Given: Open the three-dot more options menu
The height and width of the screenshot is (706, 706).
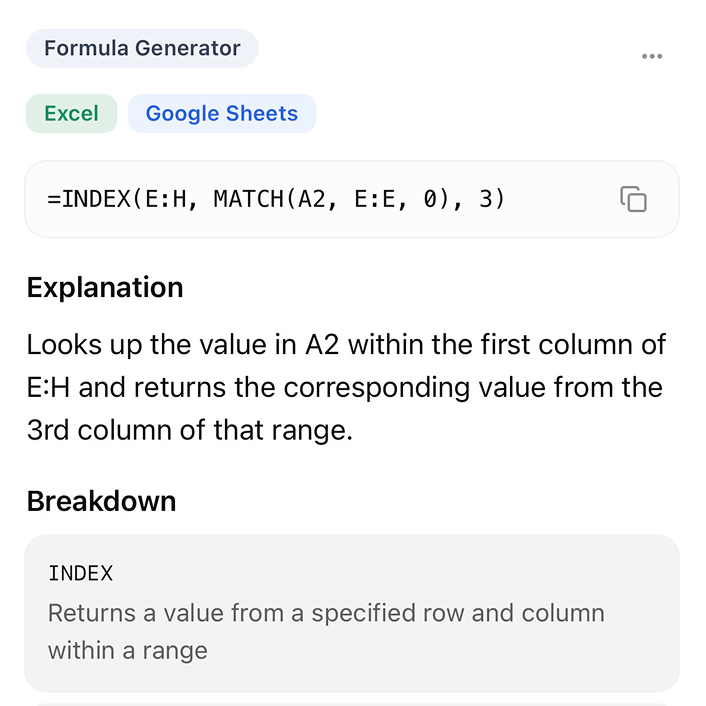Looking at the screenshot, I should (x=651, y=56).
